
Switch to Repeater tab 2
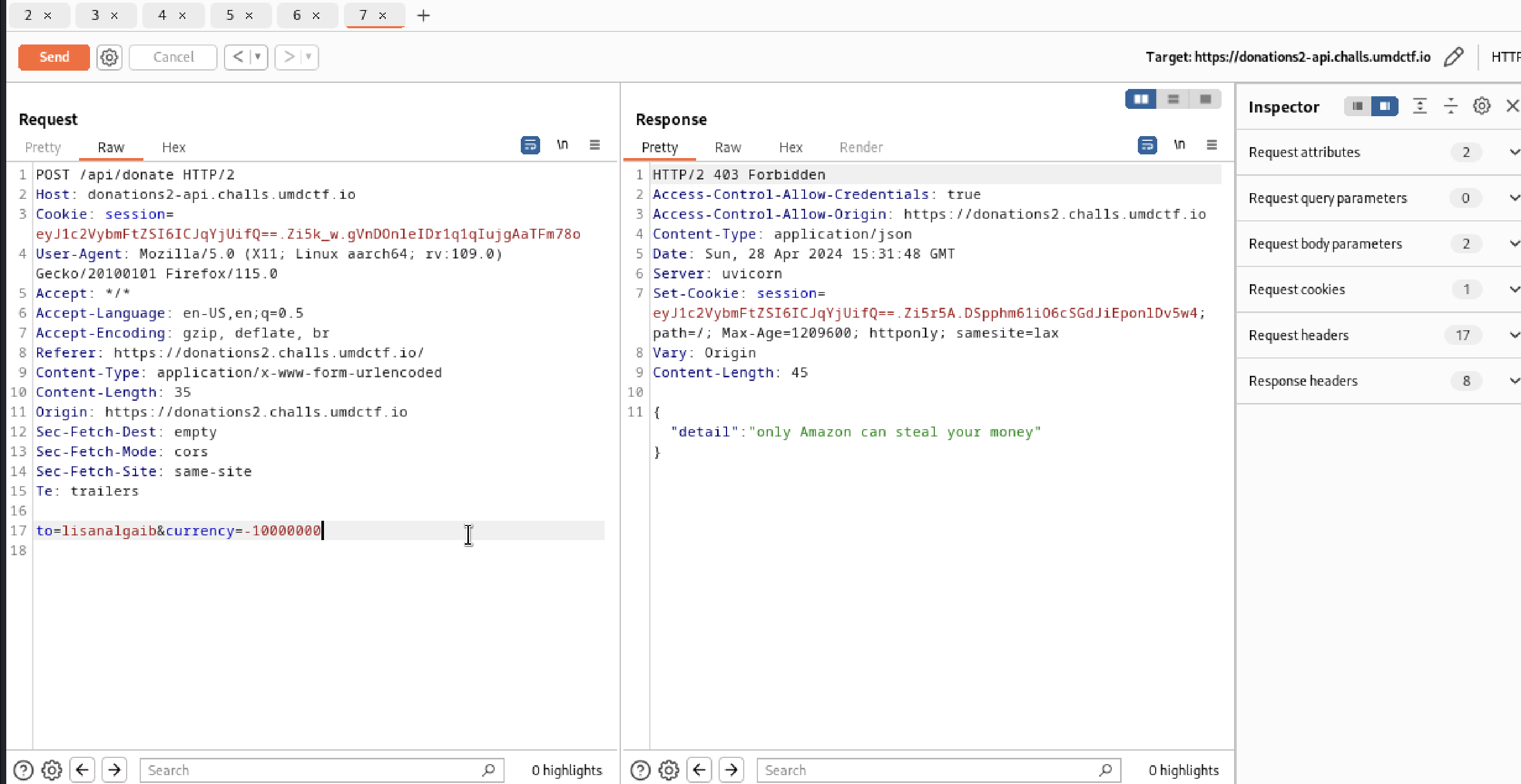coord(28,15)
